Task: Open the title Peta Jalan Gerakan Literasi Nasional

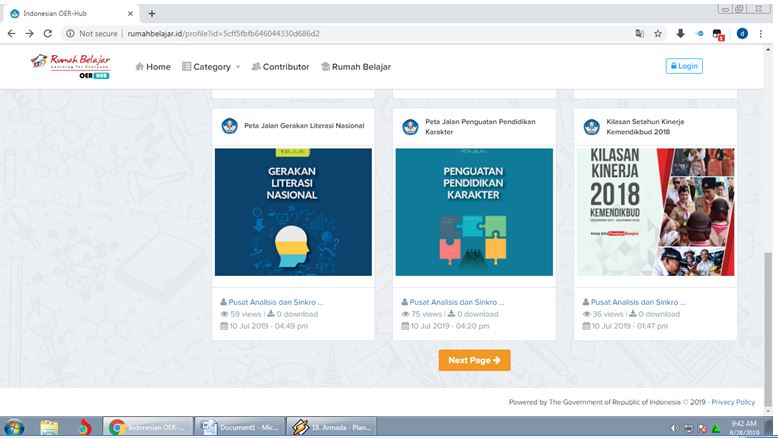Action: point(304,126)
